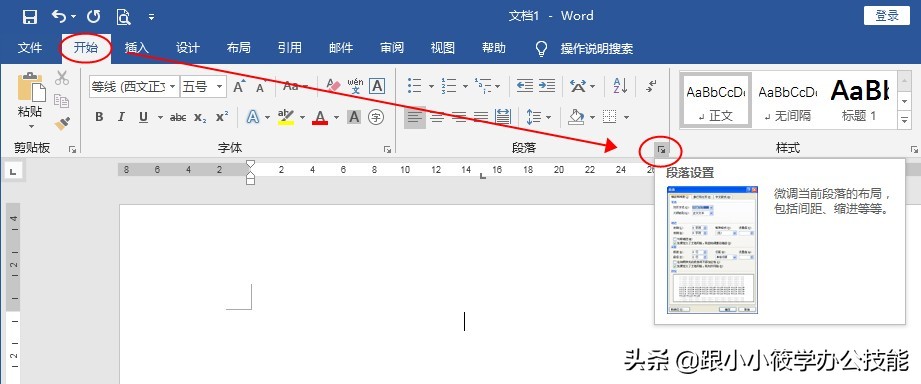Toggle strikethrough abc formatting
The width and height of the screenshot is (921, 384).
pyautogui.click(x=178, y=117)
